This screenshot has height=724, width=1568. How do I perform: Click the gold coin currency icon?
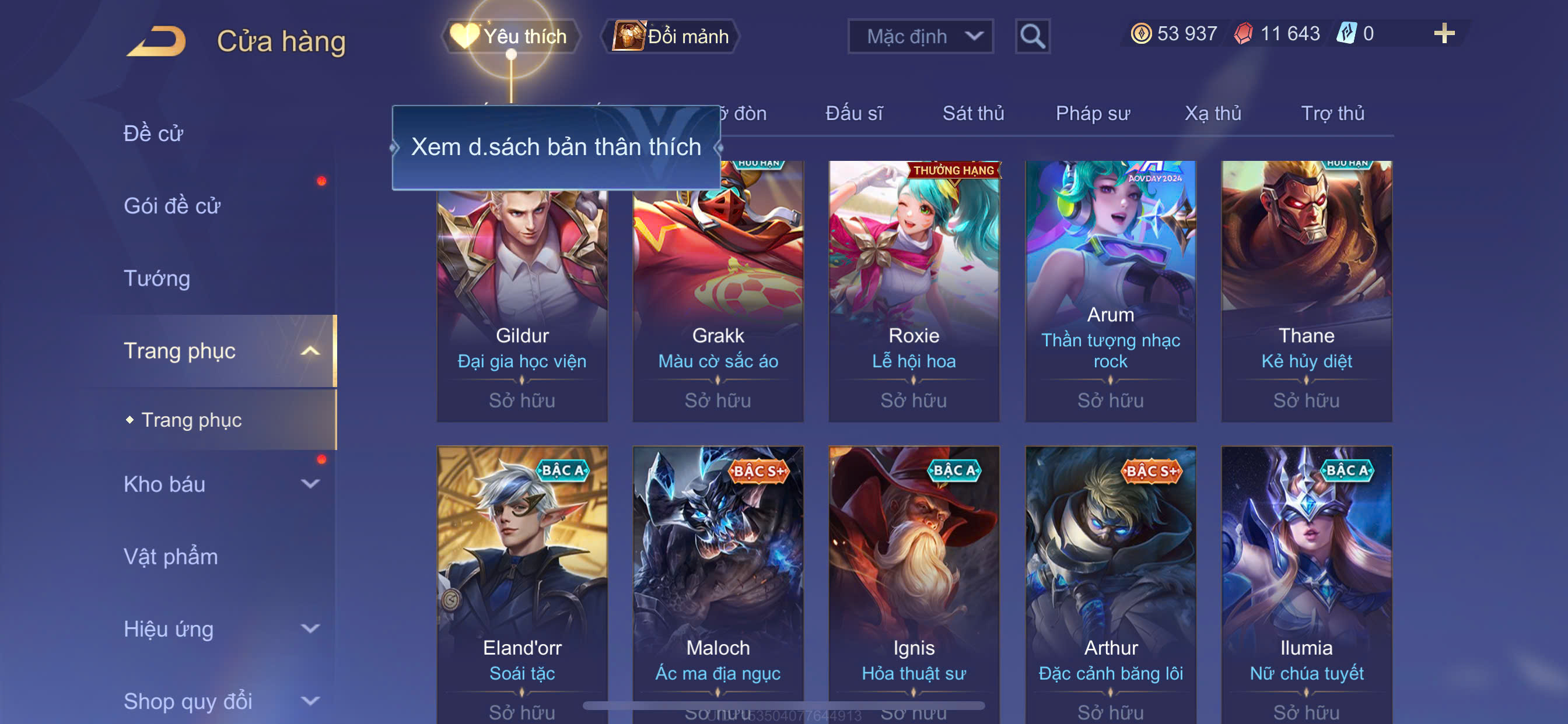pyautogui.click(x=1140, y=33)
